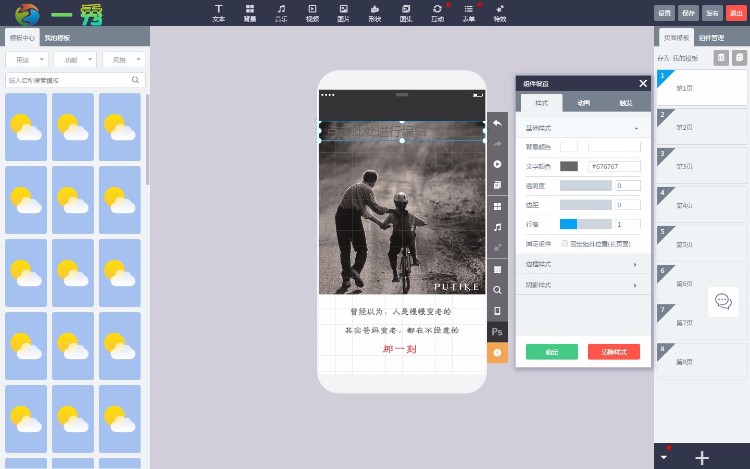Switch to the 我的模板 (my templates) tab

point(57,38)
